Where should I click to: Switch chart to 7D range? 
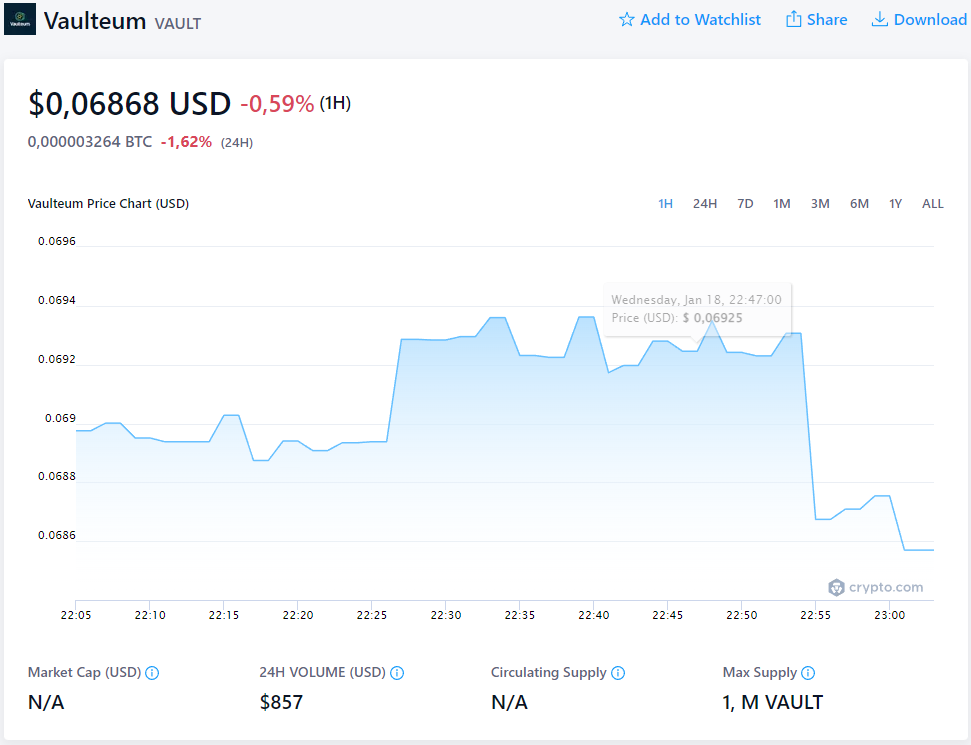[745, 204]
